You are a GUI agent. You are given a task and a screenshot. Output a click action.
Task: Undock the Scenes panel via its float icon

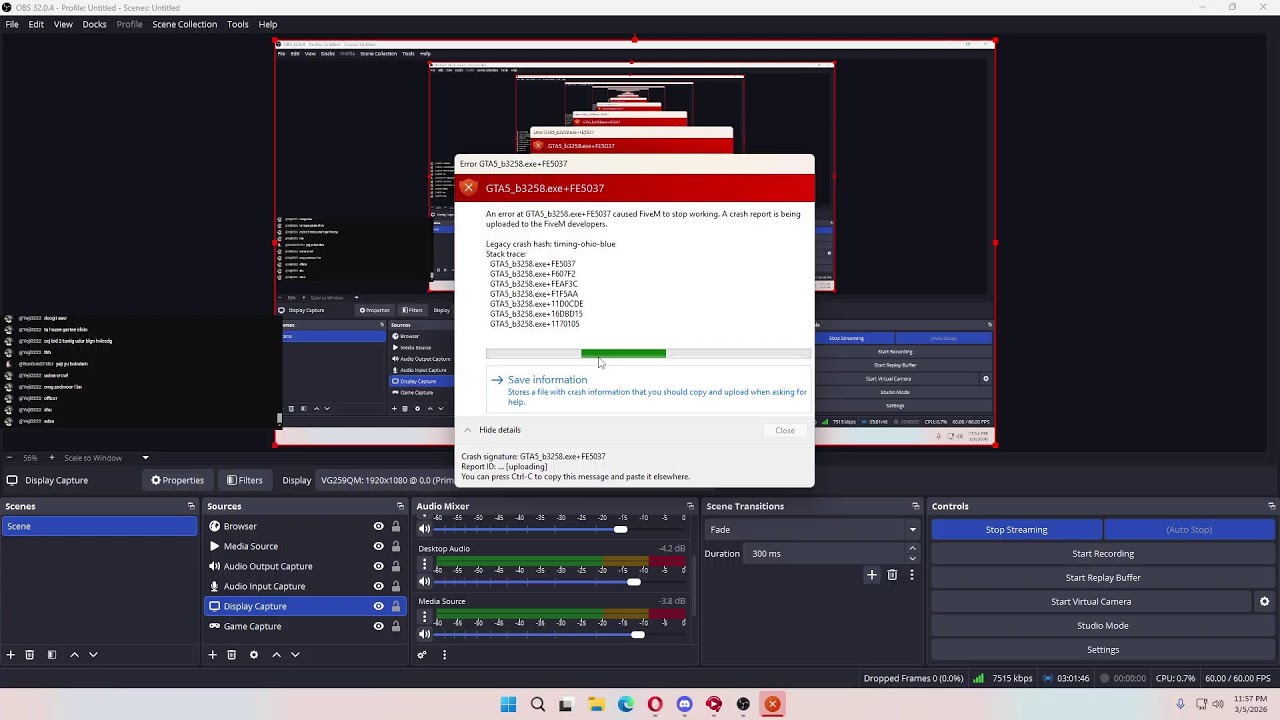[x=191, y=506]
